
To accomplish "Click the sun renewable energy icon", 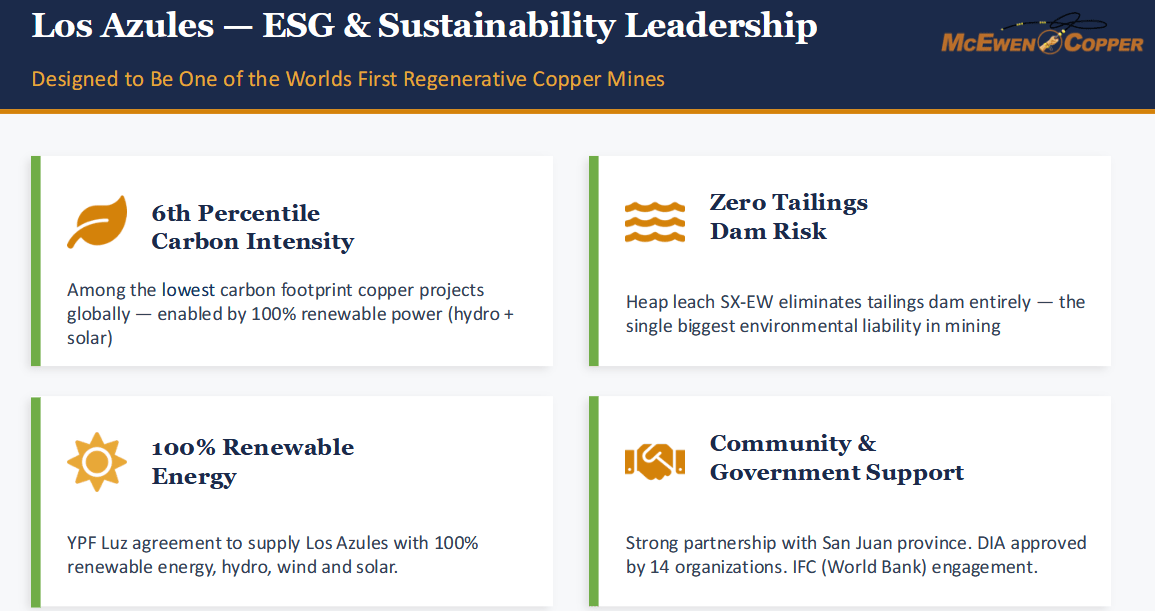I will coord(96,462).
